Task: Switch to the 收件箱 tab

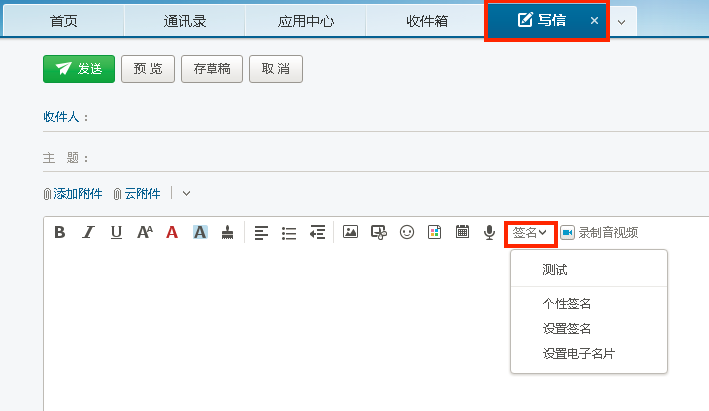Action: click(x=426, y=21)
